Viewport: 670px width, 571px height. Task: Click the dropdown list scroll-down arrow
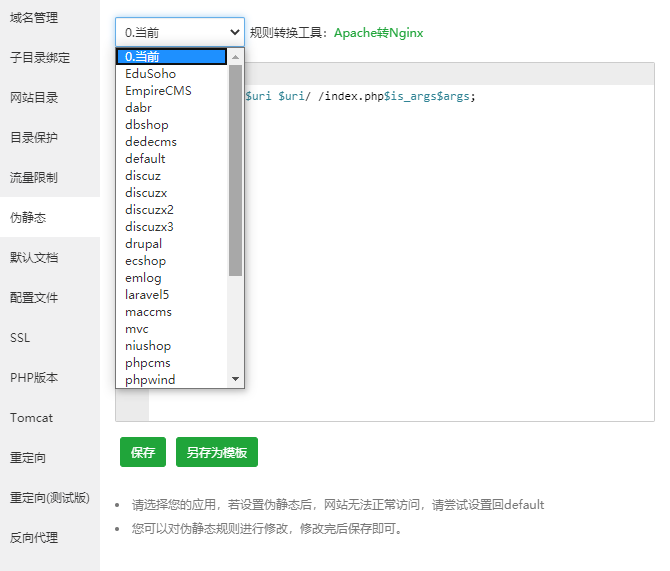point(235,379)
